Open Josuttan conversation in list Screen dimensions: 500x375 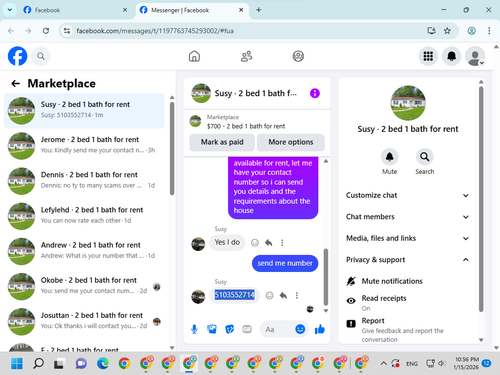pyautogui.click(x=84, y=321)
